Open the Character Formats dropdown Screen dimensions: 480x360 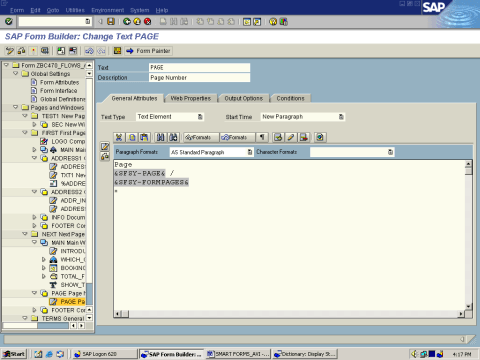[x=390, y=152]
